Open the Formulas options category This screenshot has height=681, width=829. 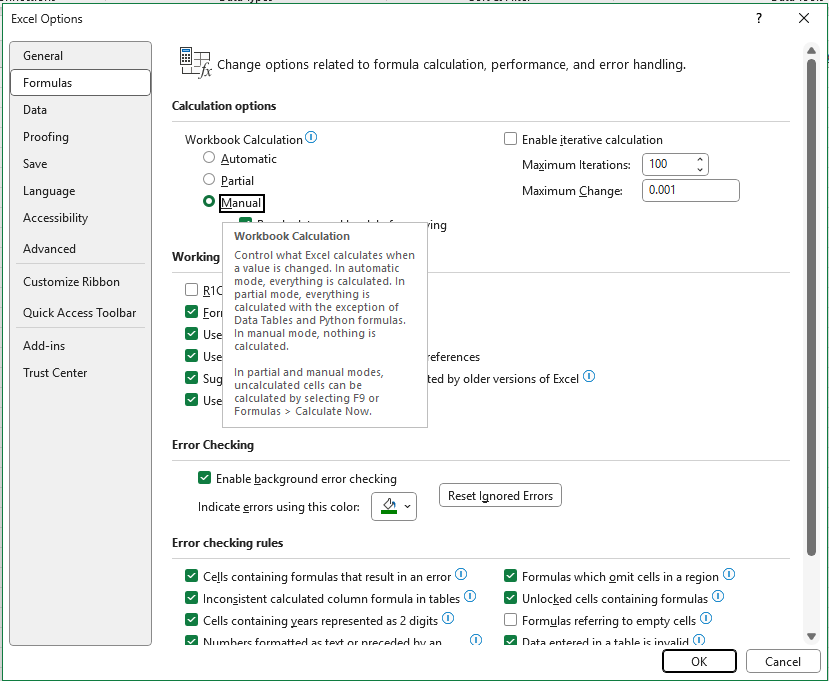pyautogui.click(x=80, y=82)
